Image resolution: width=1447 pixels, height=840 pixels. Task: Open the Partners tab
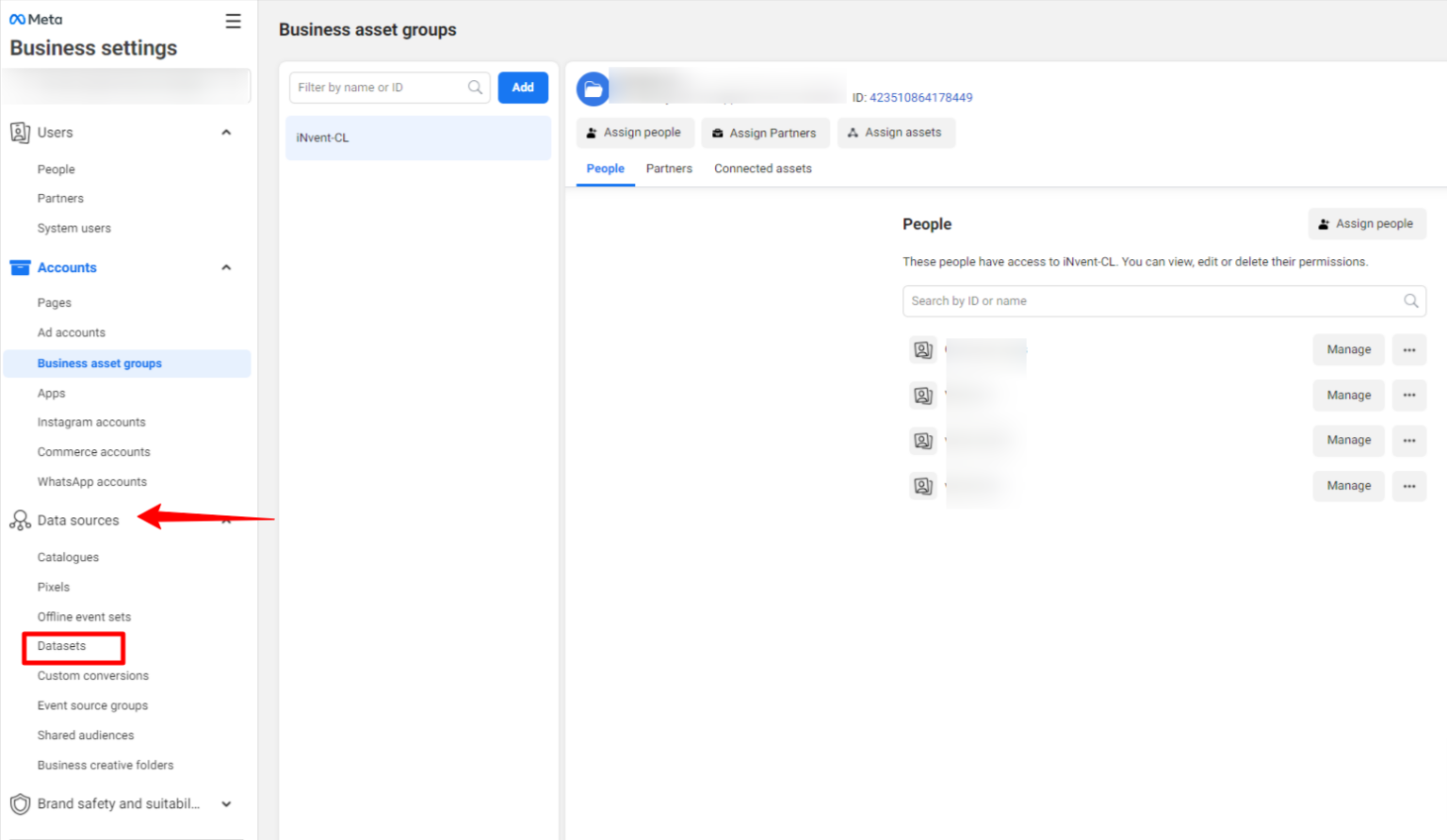[x=669, y=168]
